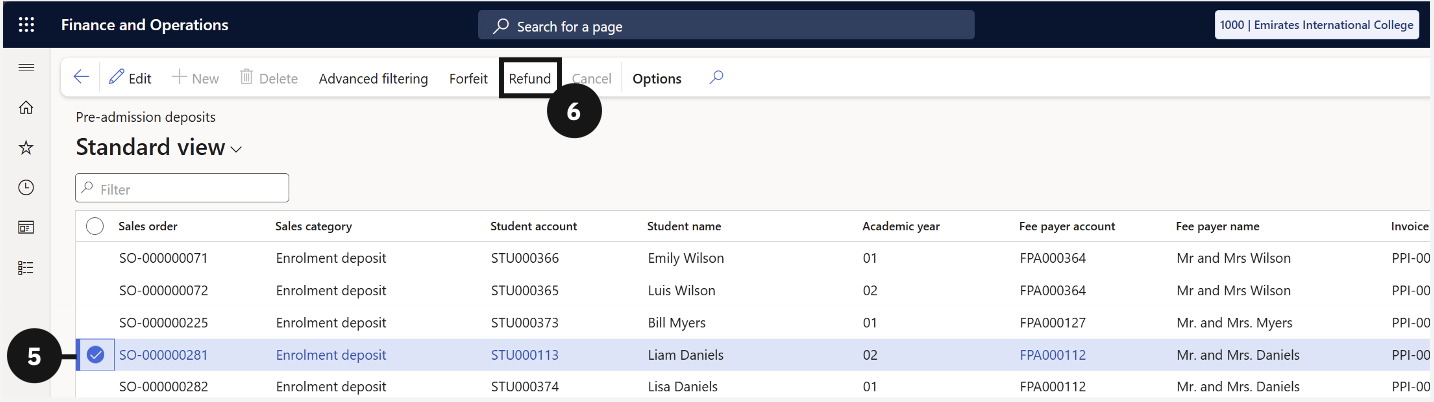Viewport: 1434px width, 402px height.
Task: Click the Forfeit action
Action: pos(468,79)
